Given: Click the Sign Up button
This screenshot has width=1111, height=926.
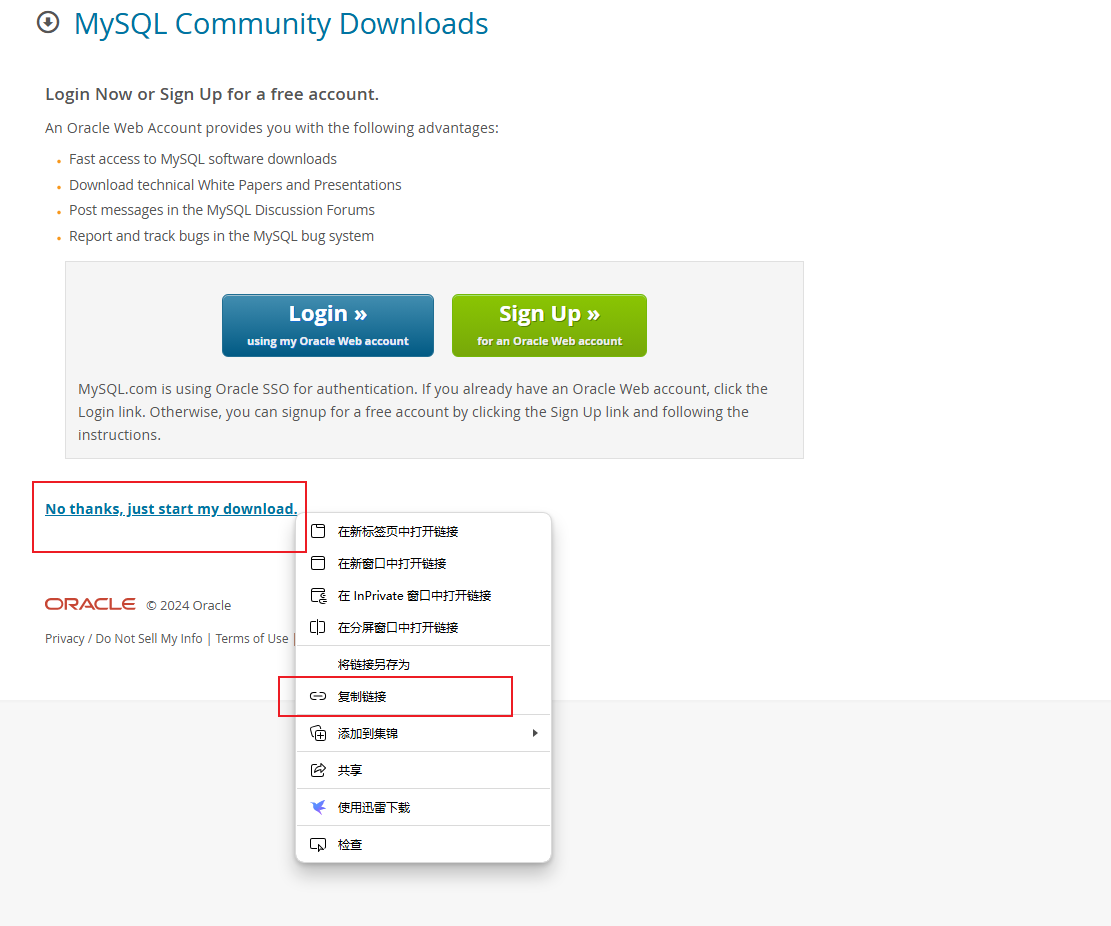Looking at the screenshot, I should 549,325.
